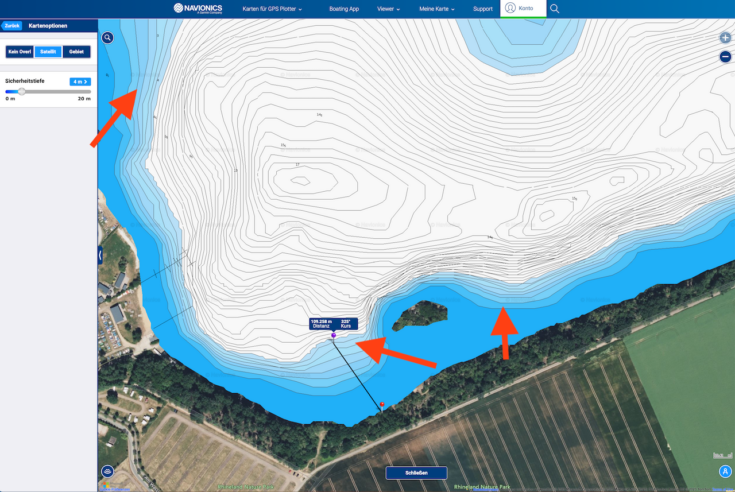Expand the Viewer dropdown menu
The height and width of the screenshot is (492, 735).
(x=388, y=9)
